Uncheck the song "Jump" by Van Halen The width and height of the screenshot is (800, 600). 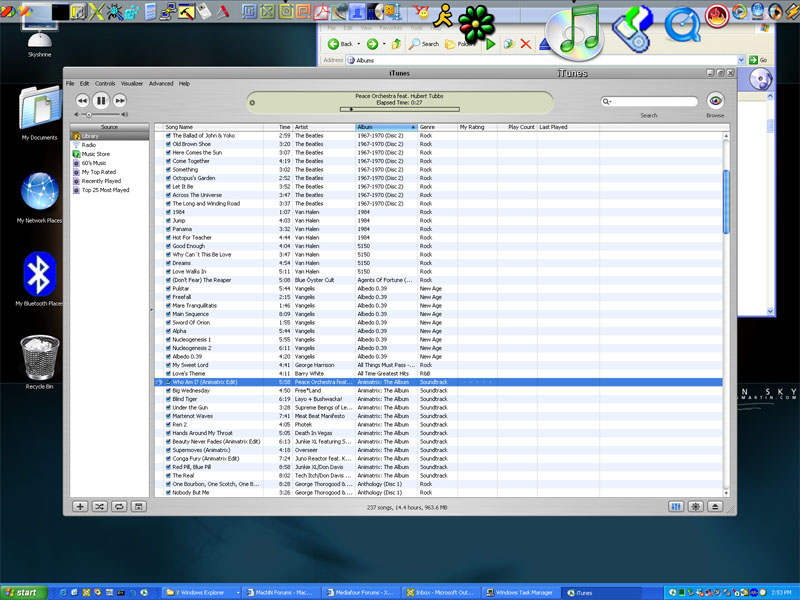(168, 221)
